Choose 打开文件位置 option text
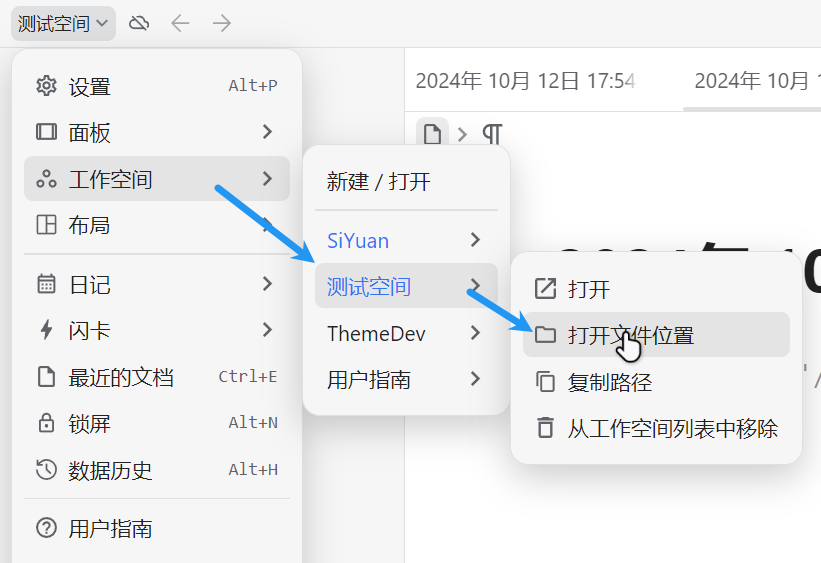The width and height of the screenshot is (821, 563). pyautogui.click(x=631, y=335)
